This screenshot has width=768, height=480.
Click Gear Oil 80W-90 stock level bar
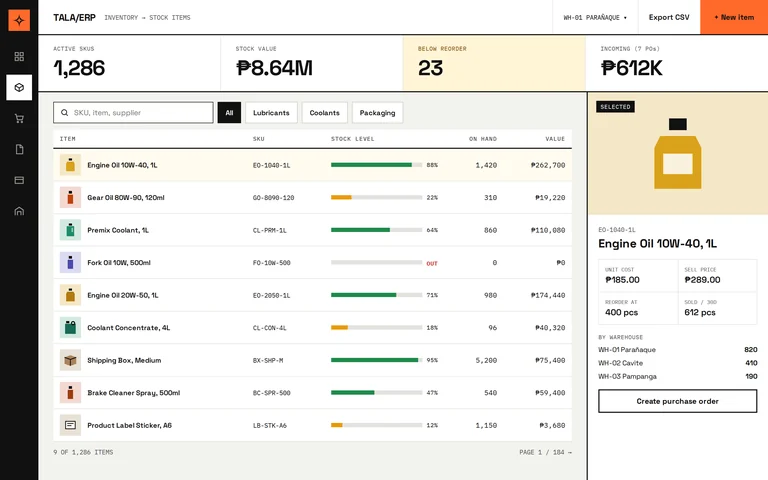(x=376, y=197)
